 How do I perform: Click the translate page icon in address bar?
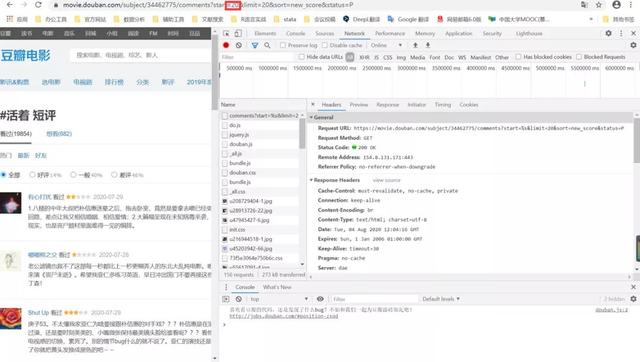[584, 5]
